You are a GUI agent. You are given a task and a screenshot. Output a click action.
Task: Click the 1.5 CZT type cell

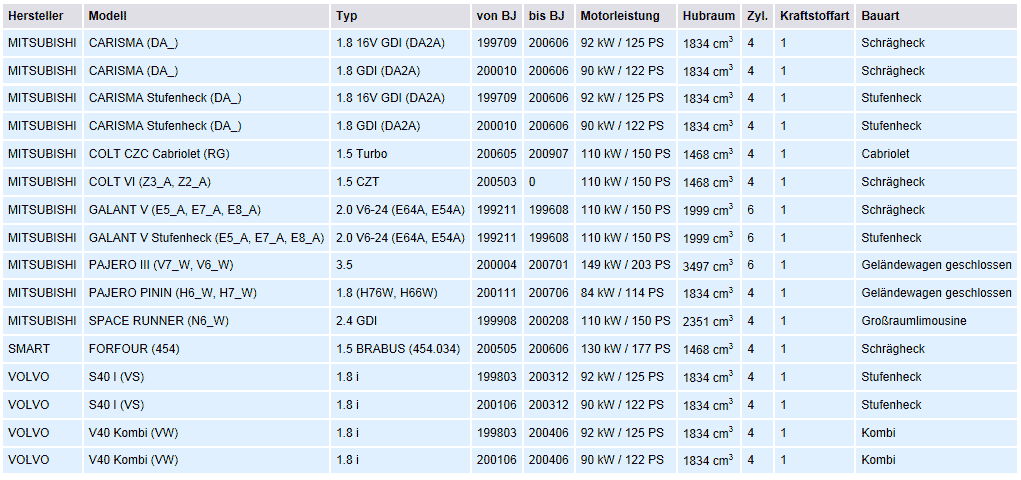click(360, 182)
